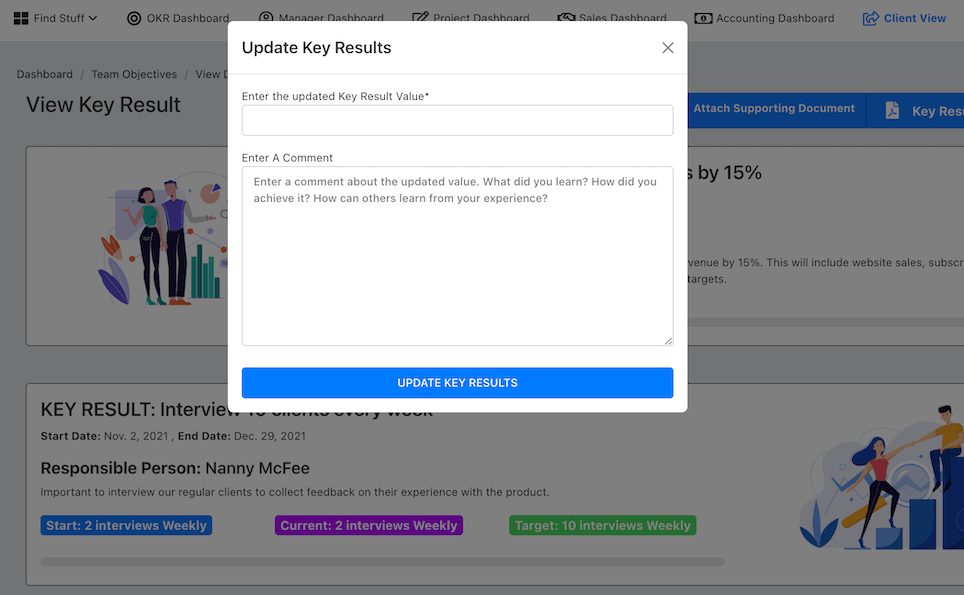
Task: Click the Sales Dashboard handshake icon
Action: pos(566,18)
